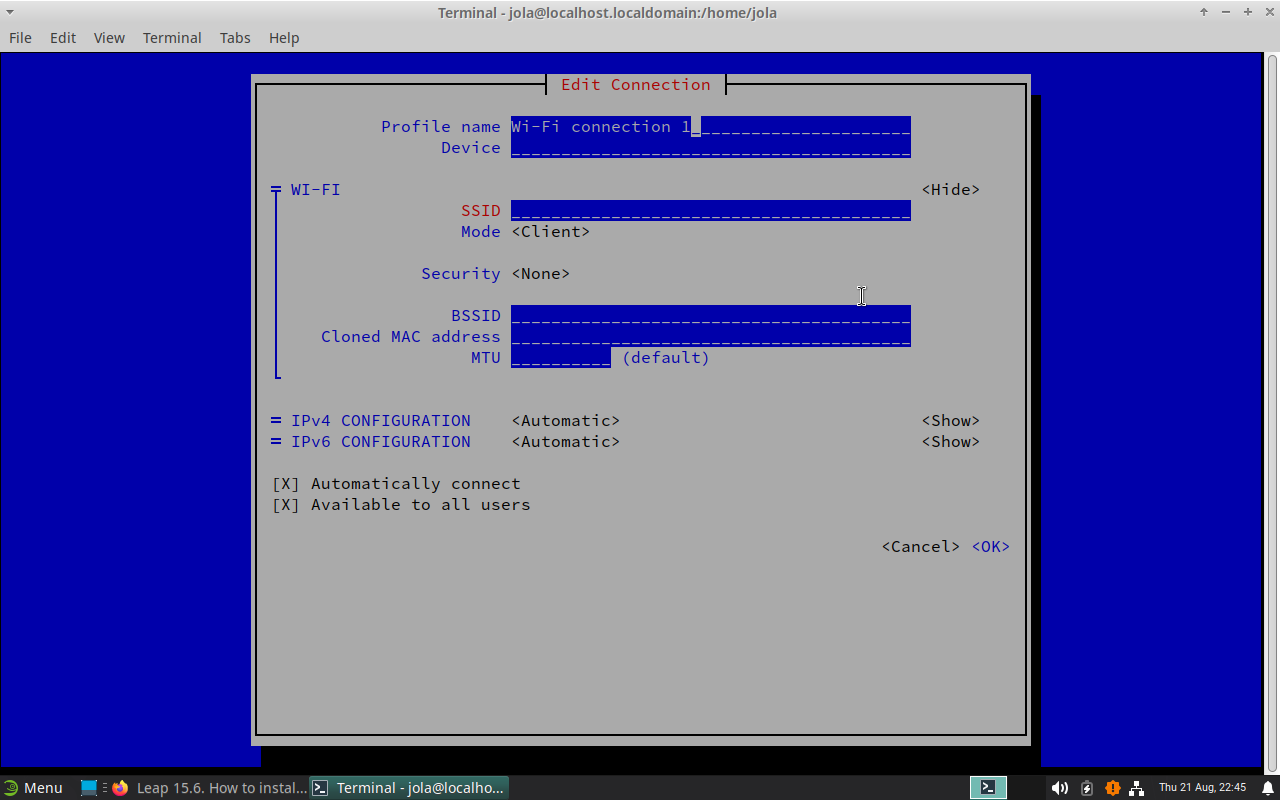Click the SSID input field

(710, 211)
